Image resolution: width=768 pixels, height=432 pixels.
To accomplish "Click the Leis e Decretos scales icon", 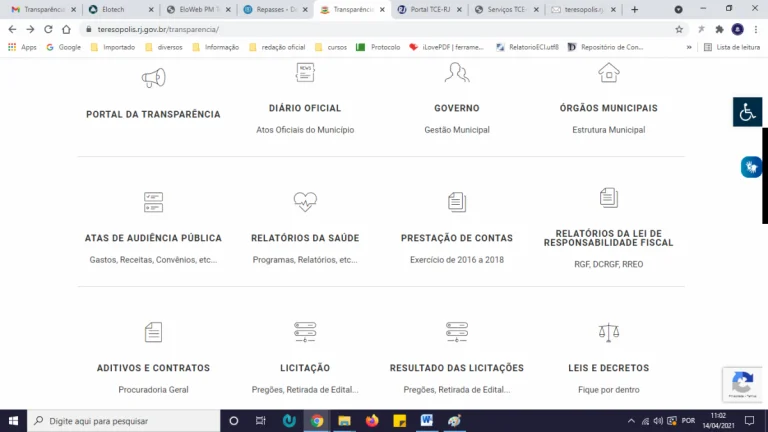I will [x=608, y=332].
